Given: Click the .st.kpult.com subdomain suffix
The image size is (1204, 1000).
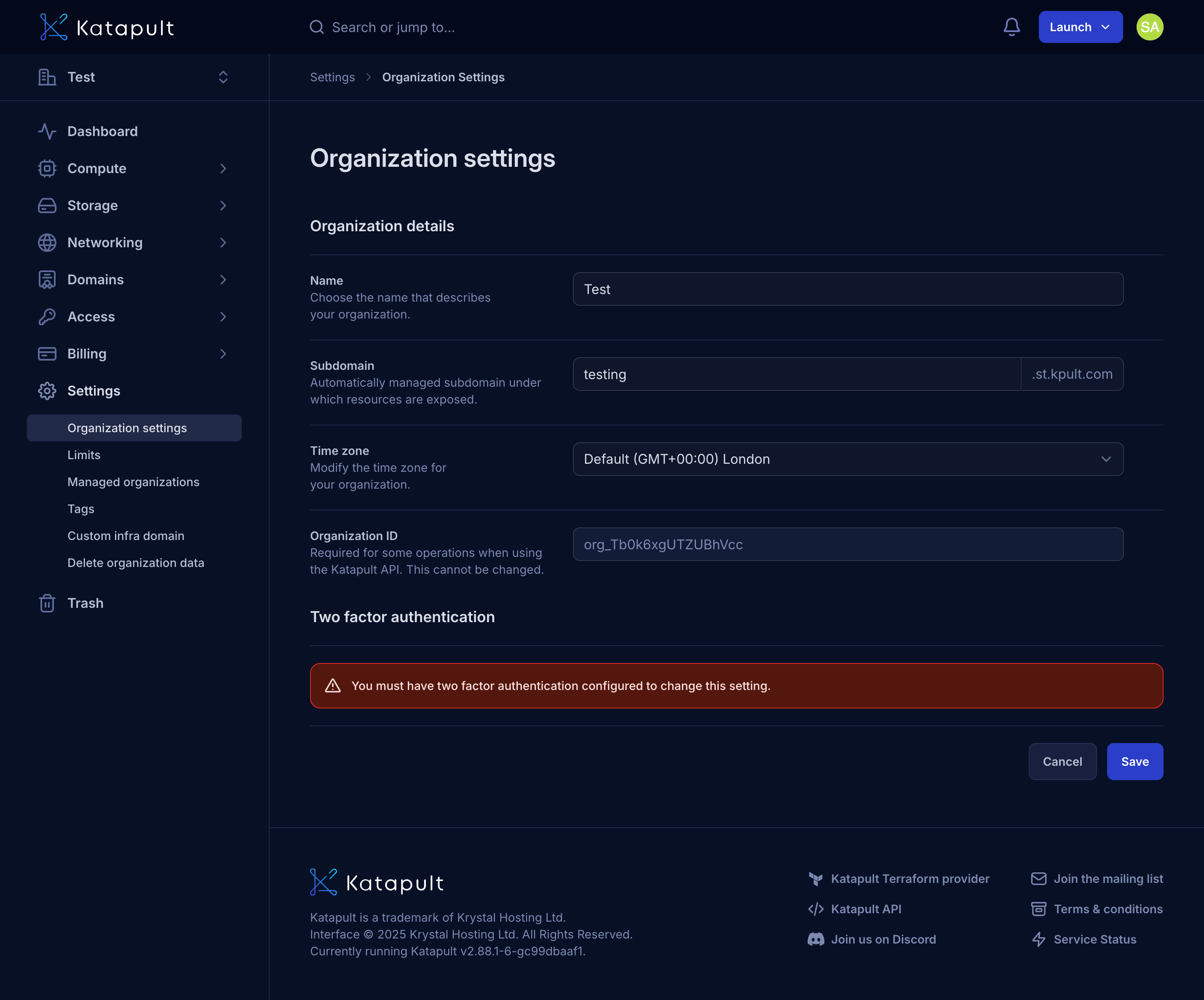Looking at the screenshot, I should (1072, 374).
